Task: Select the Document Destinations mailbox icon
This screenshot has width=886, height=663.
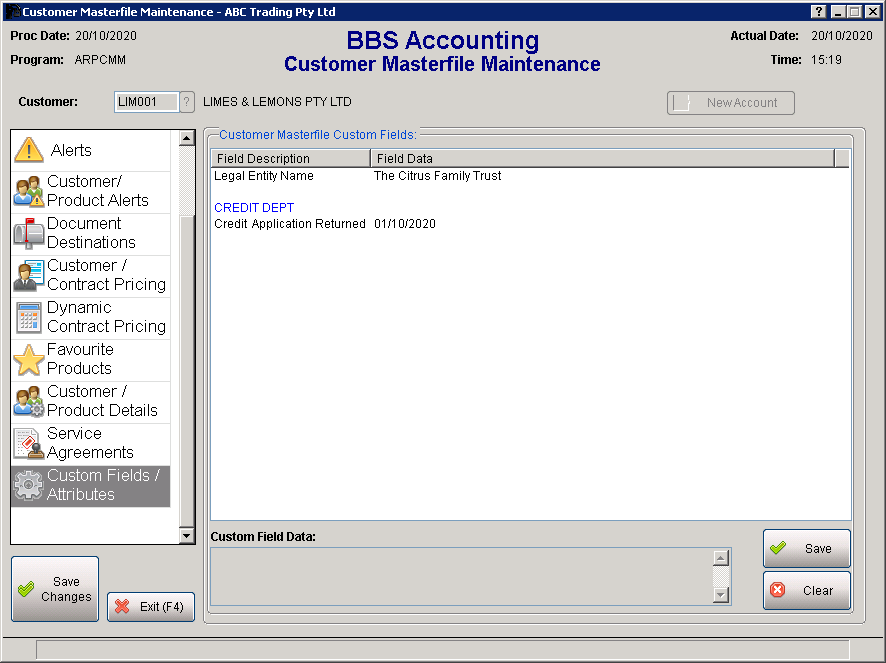Action: coord(29,233)
